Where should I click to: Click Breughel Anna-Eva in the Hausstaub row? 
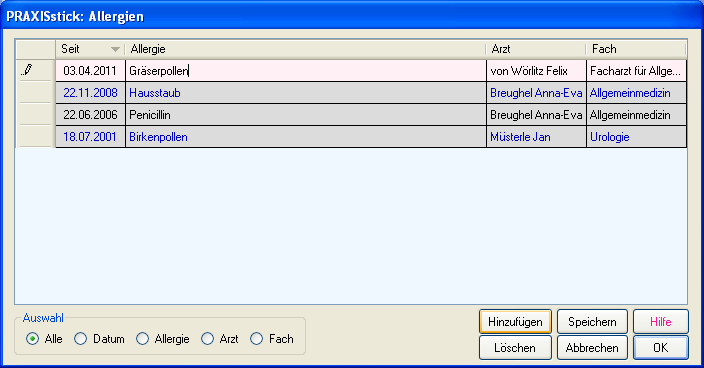tap(536, 93)
